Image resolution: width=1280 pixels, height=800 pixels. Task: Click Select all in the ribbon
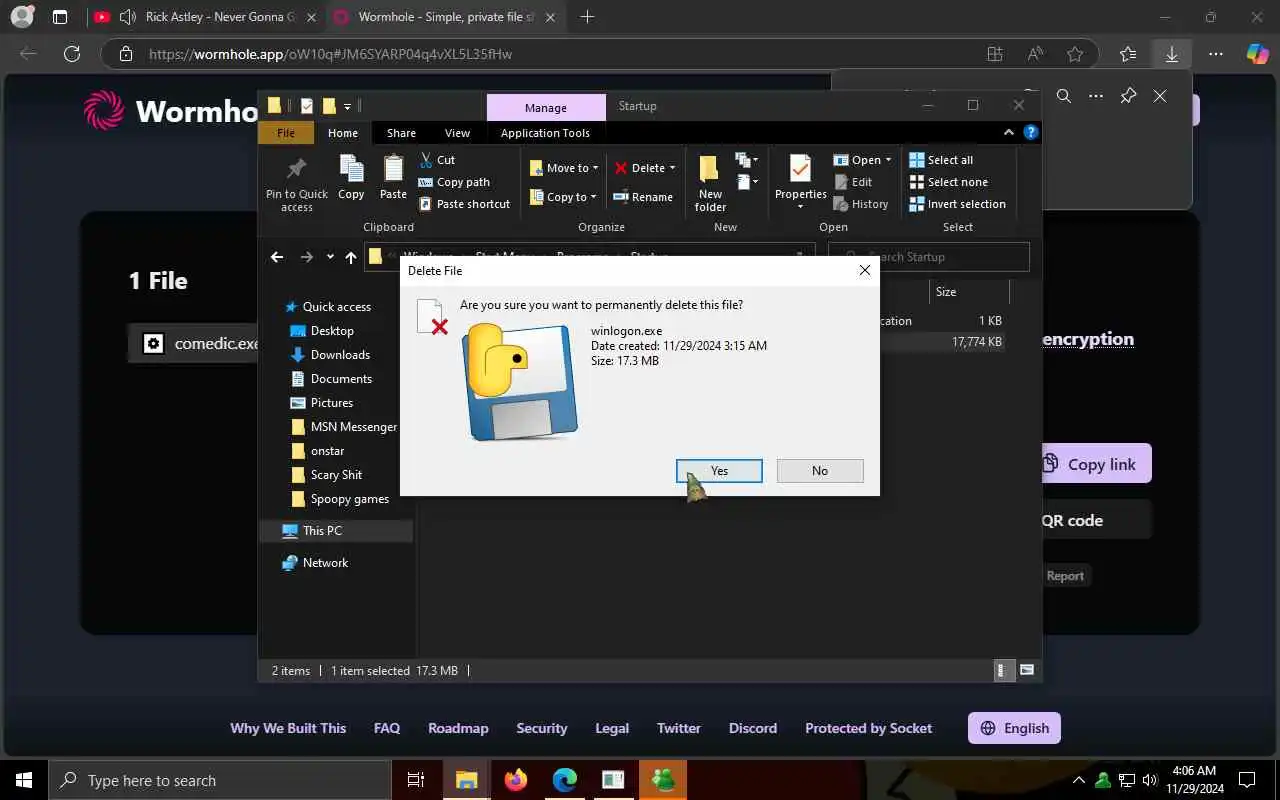(941, 160)
